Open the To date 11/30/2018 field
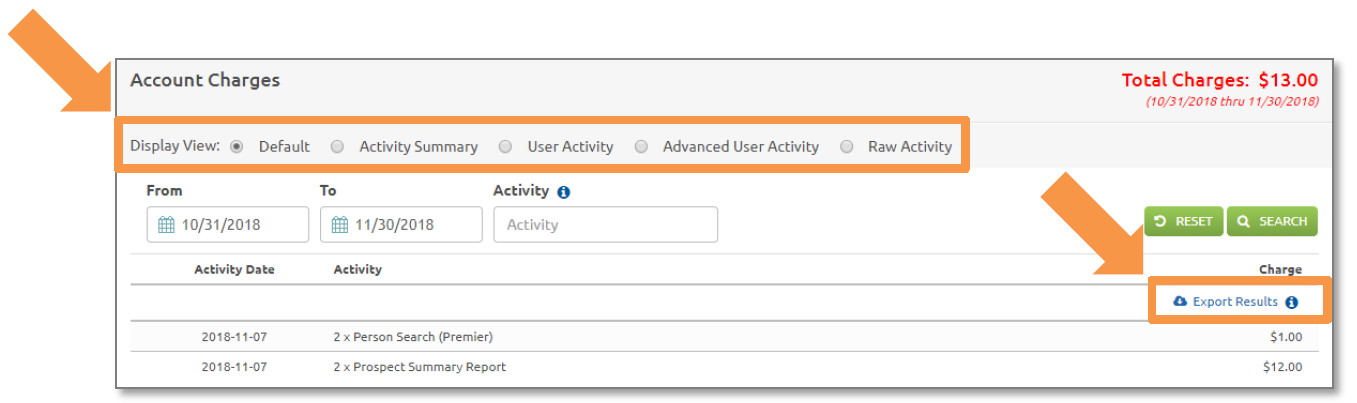1357x403 pixels. (401, 224)
